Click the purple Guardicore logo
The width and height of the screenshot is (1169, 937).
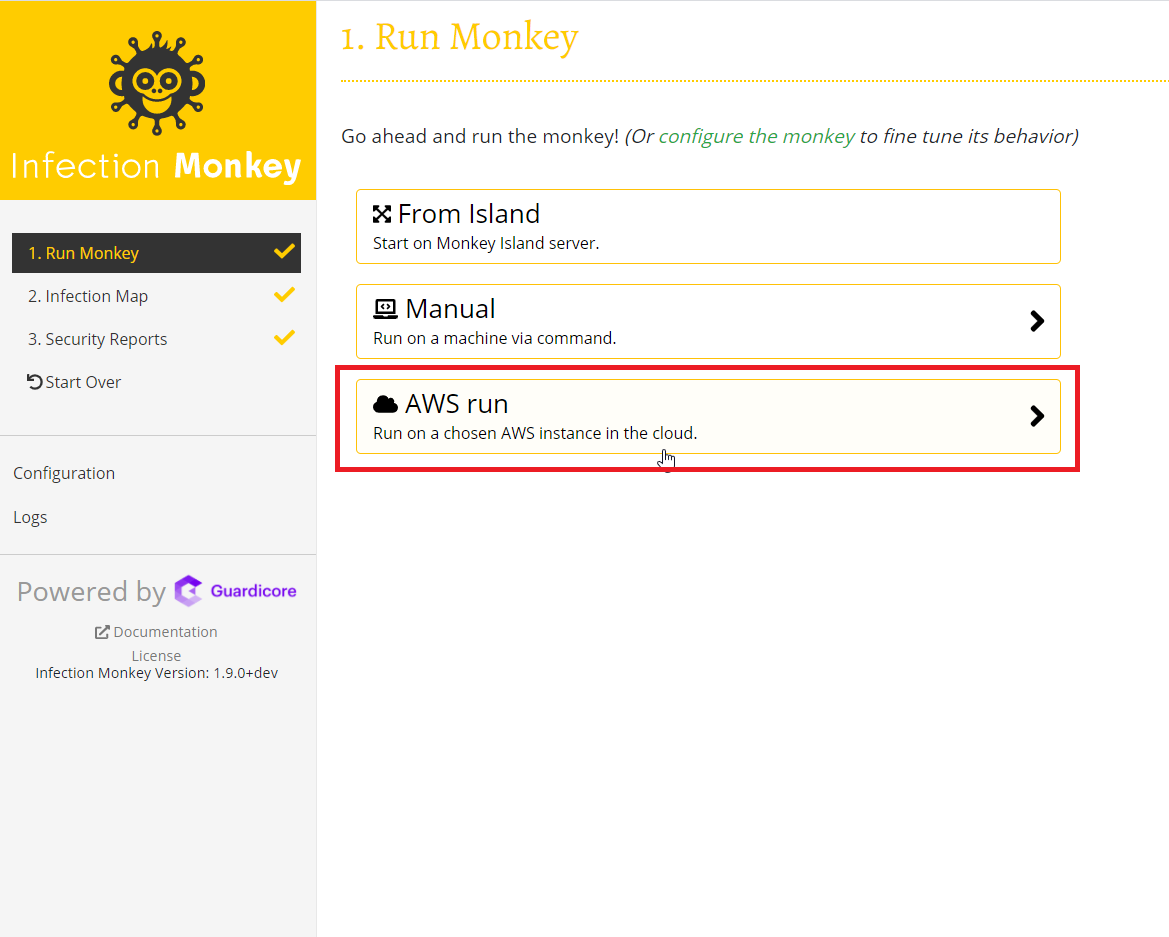click(x=236, y=591)
